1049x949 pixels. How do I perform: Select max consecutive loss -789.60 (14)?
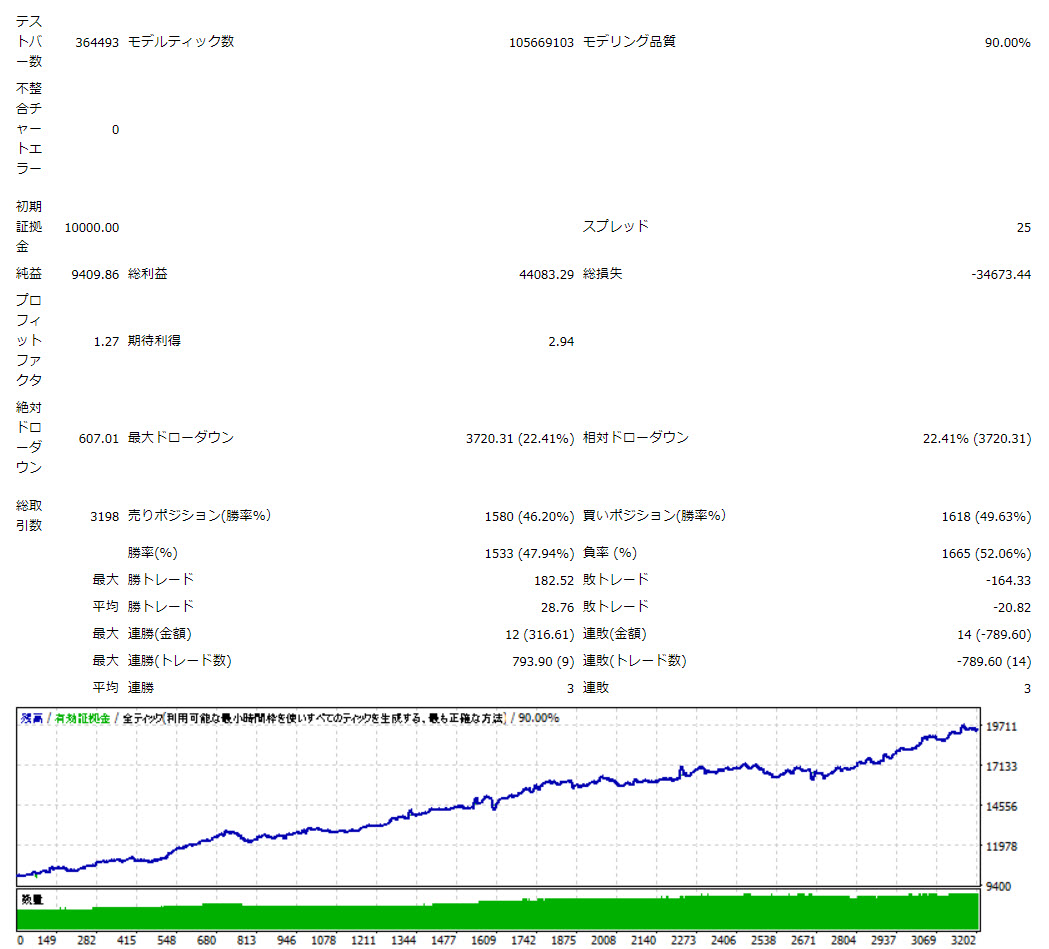[x=993, y=661]
